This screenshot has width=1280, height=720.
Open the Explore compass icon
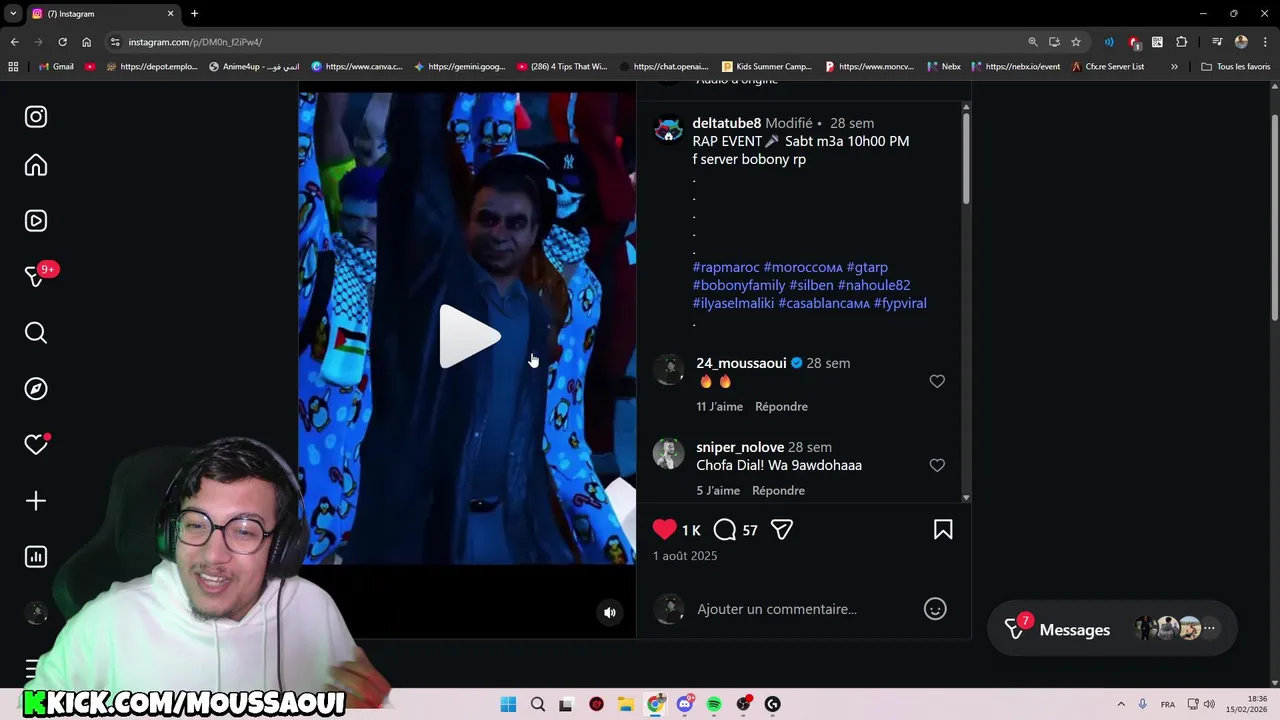tap(36, 389)
